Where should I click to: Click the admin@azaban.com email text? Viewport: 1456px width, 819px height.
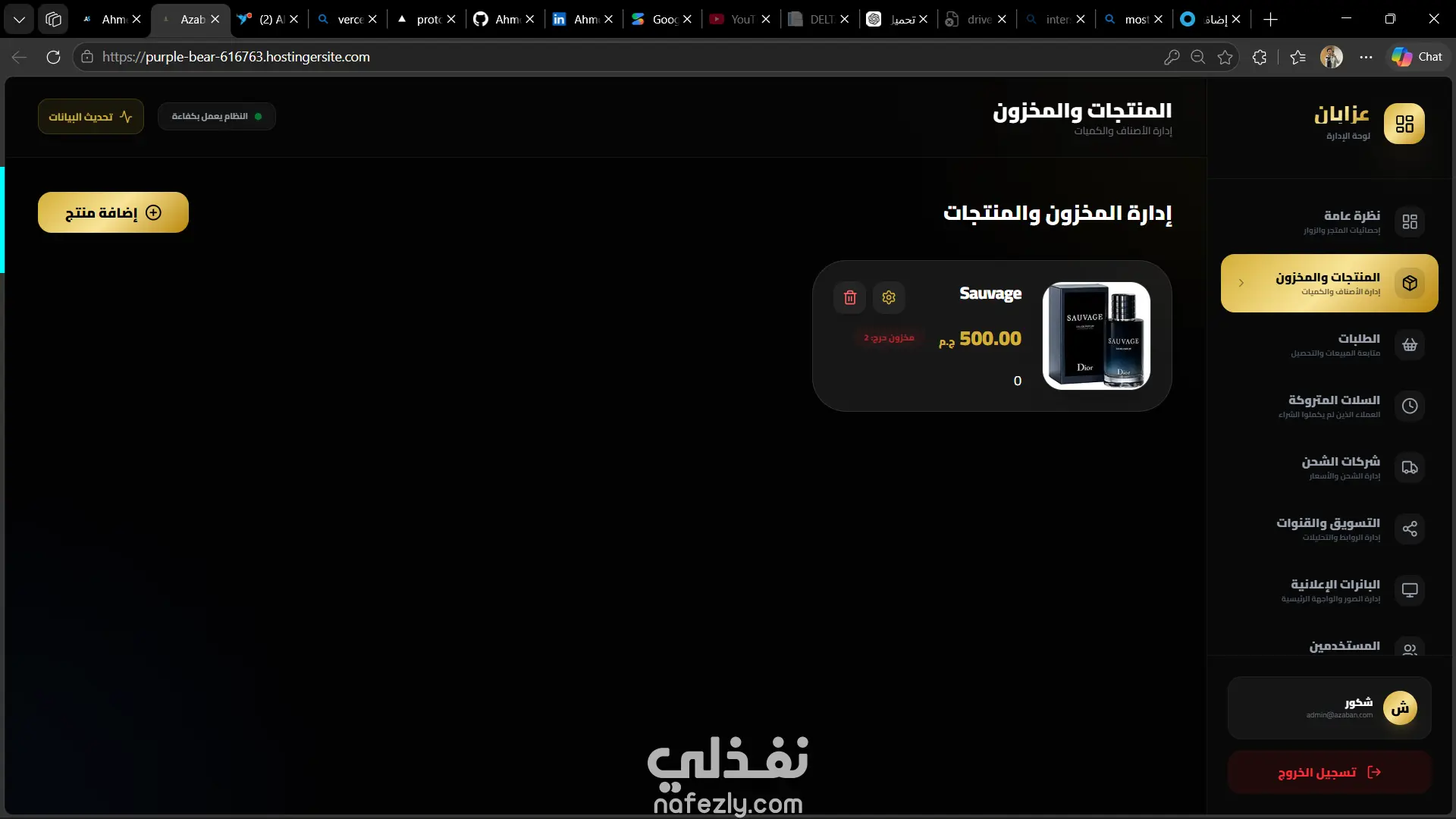coord(1339,715)
